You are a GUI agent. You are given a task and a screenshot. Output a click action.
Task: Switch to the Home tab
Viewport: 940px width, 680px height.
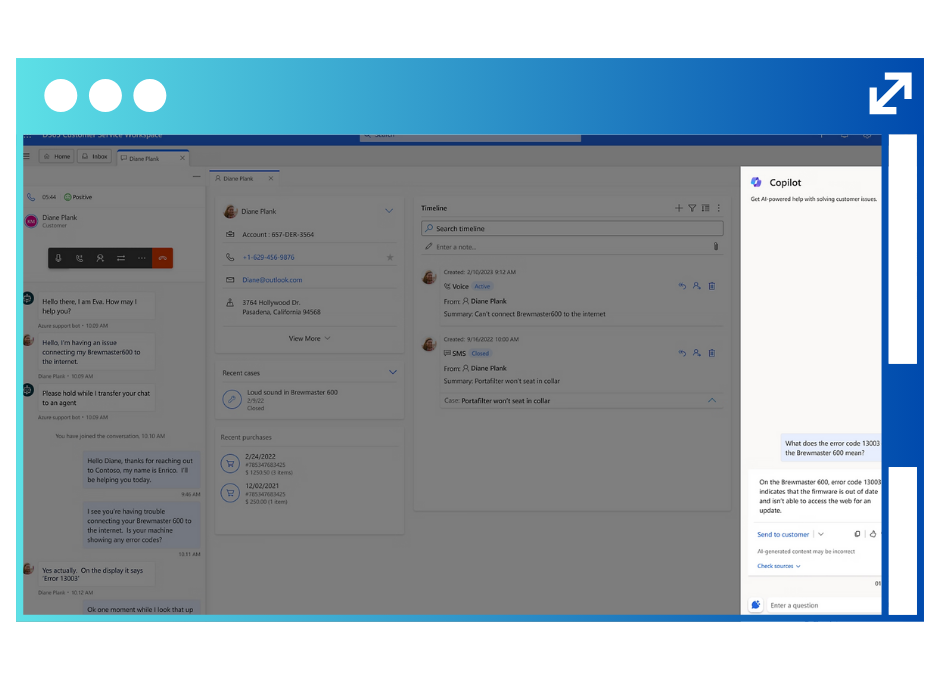pyautogui.click(x=56, y=157)
